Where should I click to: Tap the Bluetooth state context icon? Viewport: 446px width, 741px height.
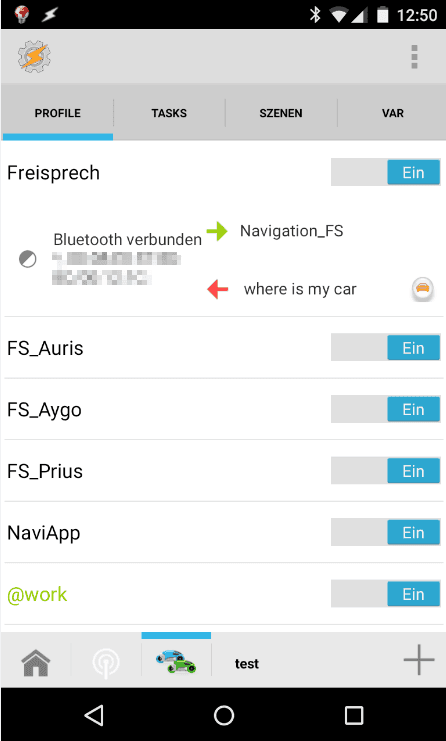click(x=27, y=260)
